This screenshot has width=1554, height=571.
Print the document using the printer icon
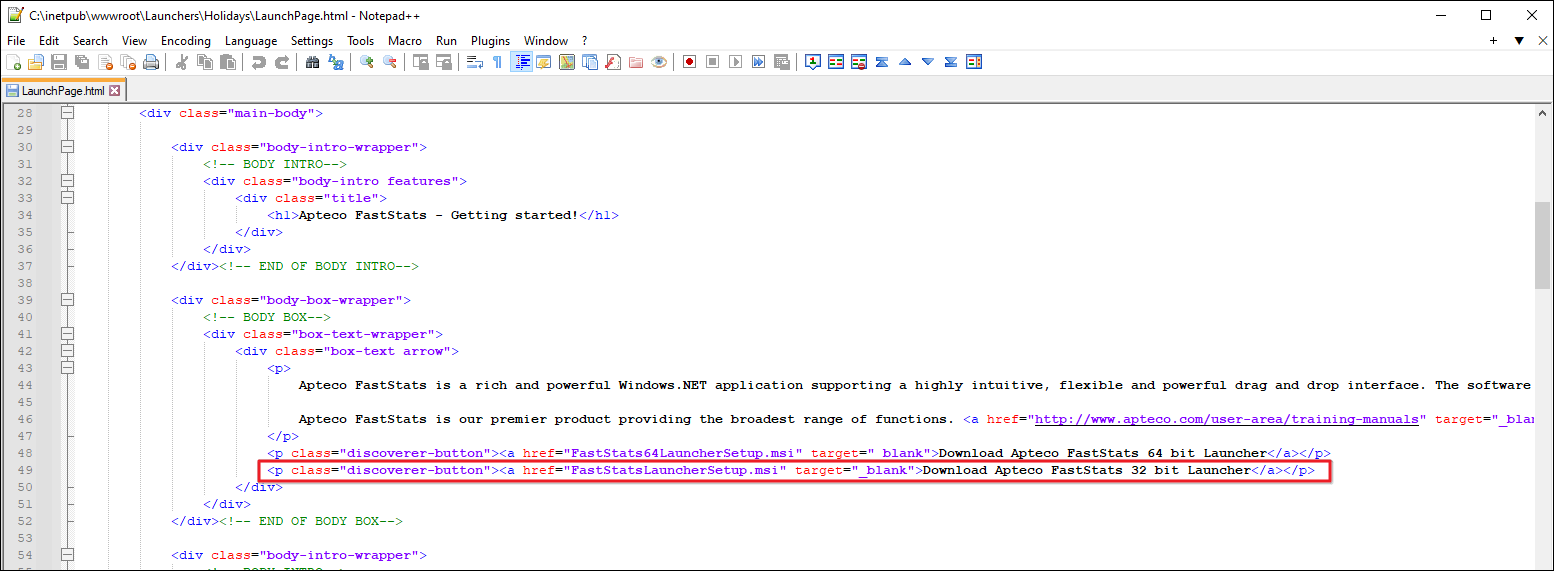151,62
